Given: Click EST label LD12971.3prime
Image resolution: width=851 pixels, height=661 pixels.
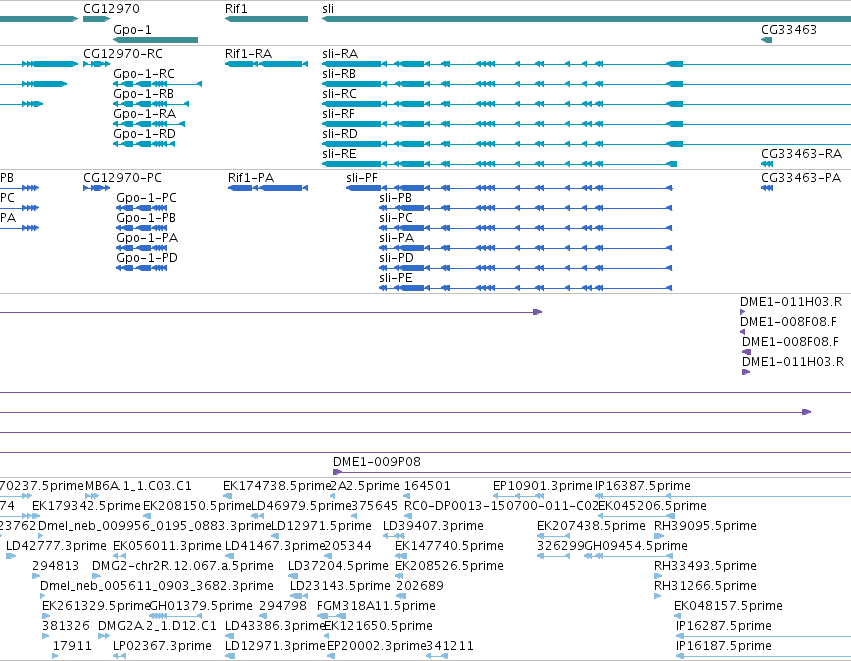Looking at the screenshot, I should [x=275, y=646].
